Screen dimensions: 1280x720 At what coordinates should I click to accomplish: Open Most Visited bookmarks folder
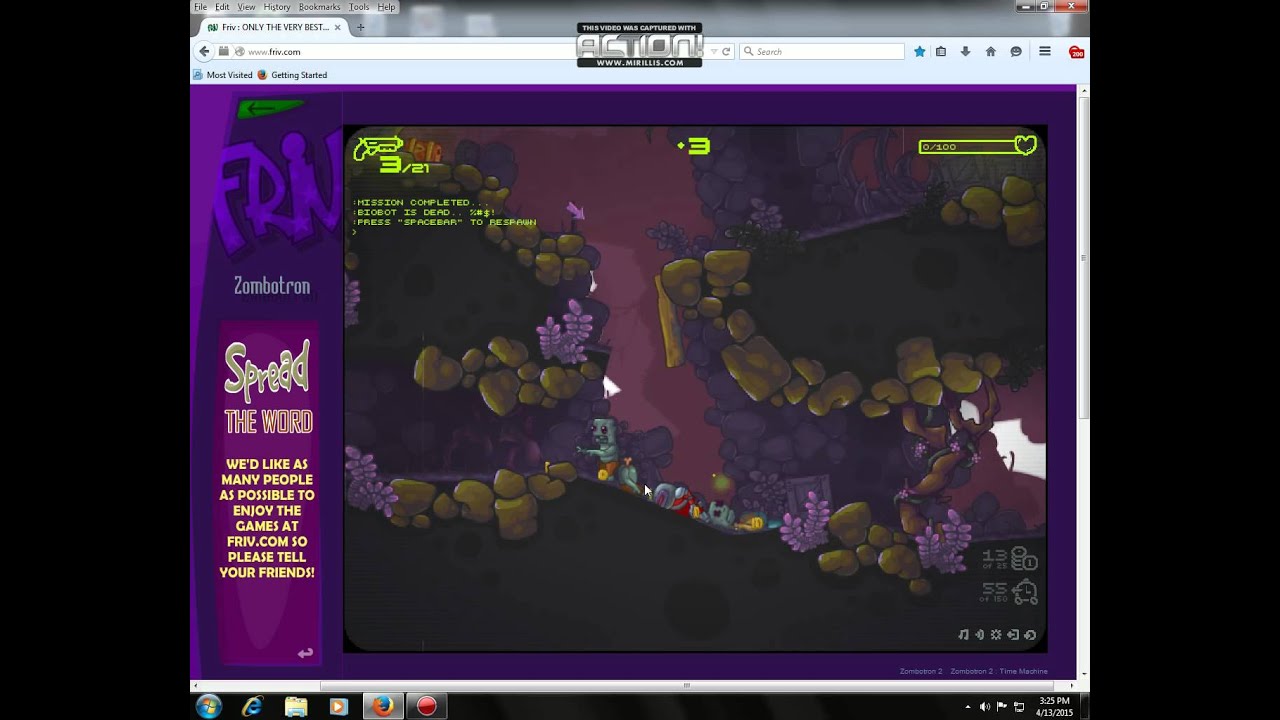point(223,75)
